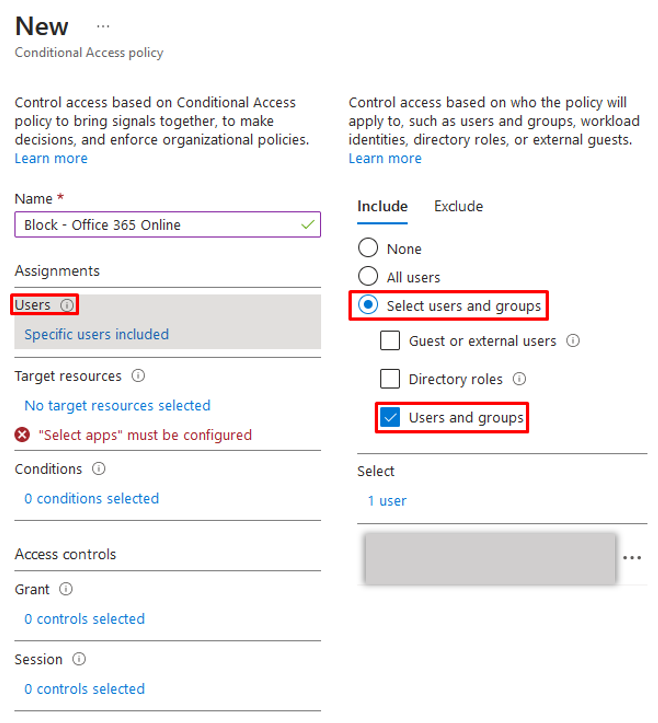Switch to the Exclude tab
This screenshot has width=658, height=723.
(458, 207)
